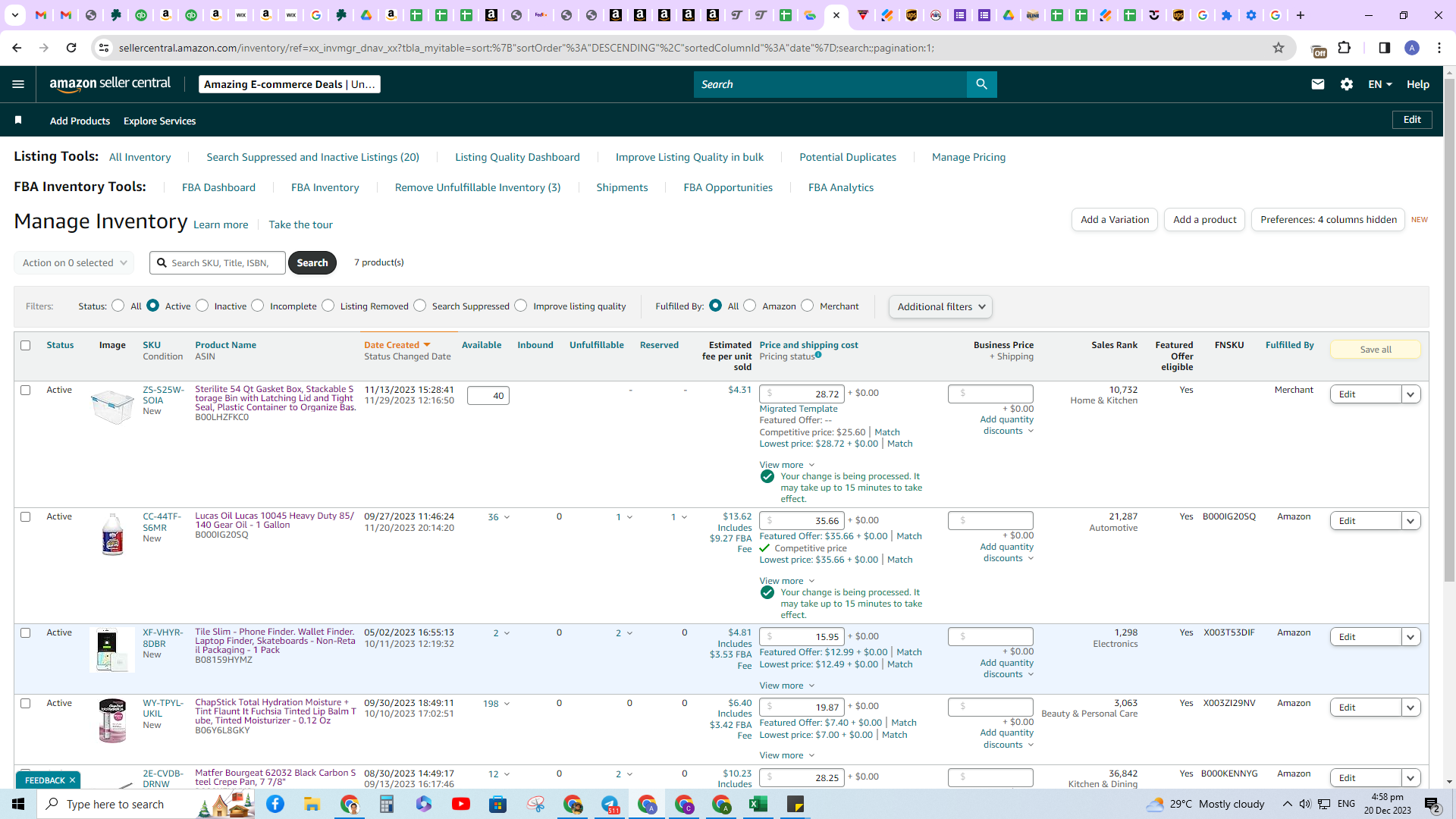
Task: Open the FBA Dashboard
Action: click(218, 187)
